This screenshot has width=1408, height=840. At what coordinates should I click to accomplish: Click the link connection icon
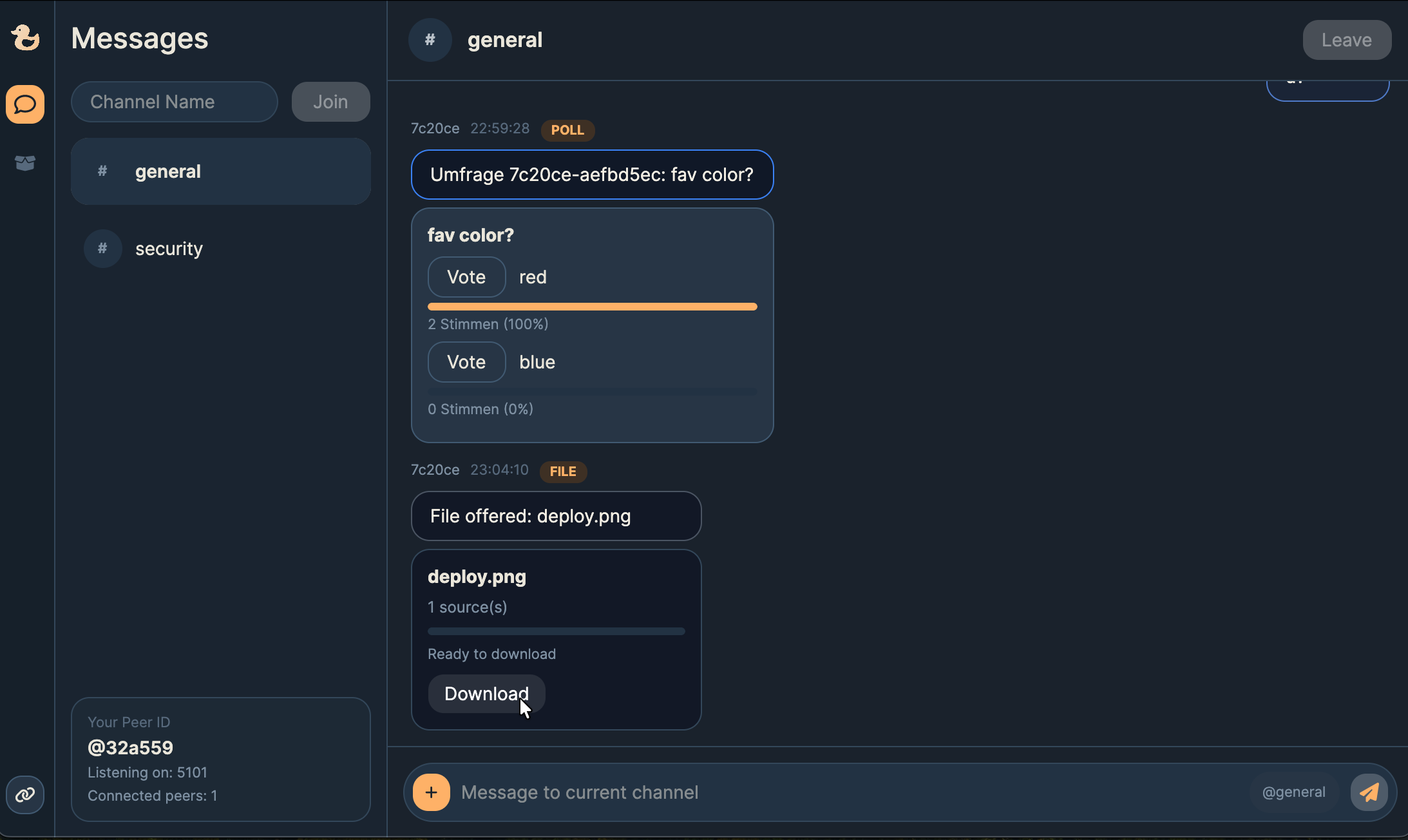coord(25,795)
